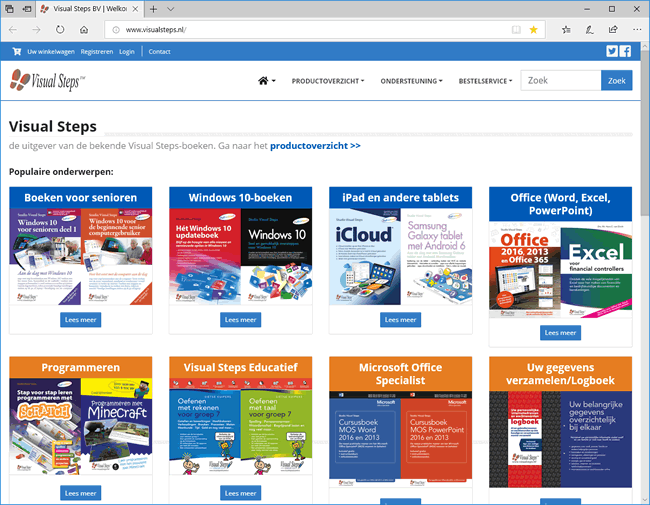650x505 pixels.
Task: Click the tabs set aside icon
Action: tap(9, 9)
